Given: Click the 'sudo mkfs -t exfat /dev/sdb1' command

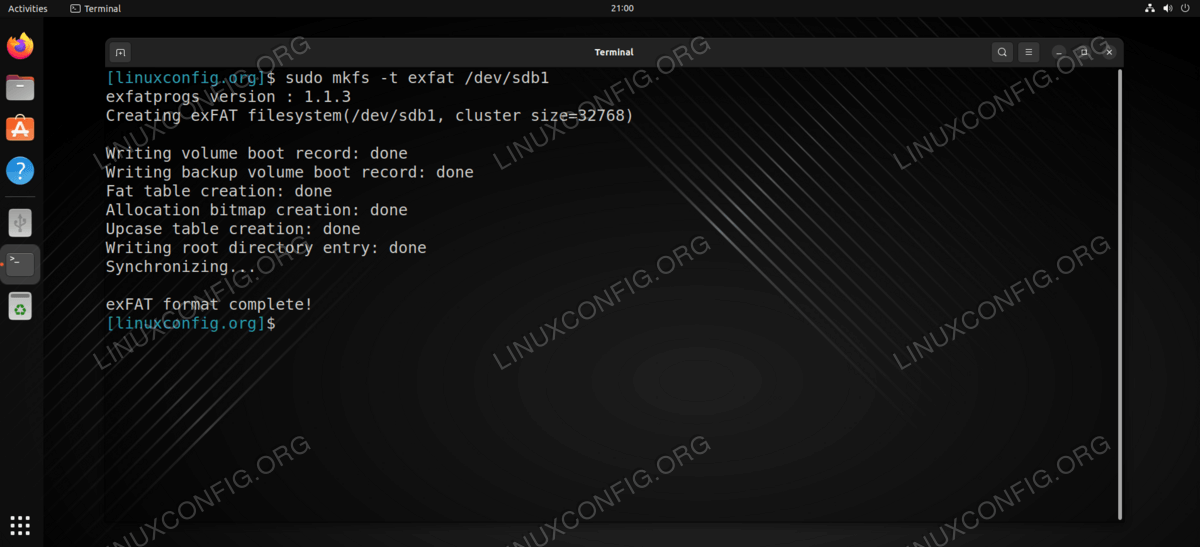Looking at the screenshot, I should (417, 78).
